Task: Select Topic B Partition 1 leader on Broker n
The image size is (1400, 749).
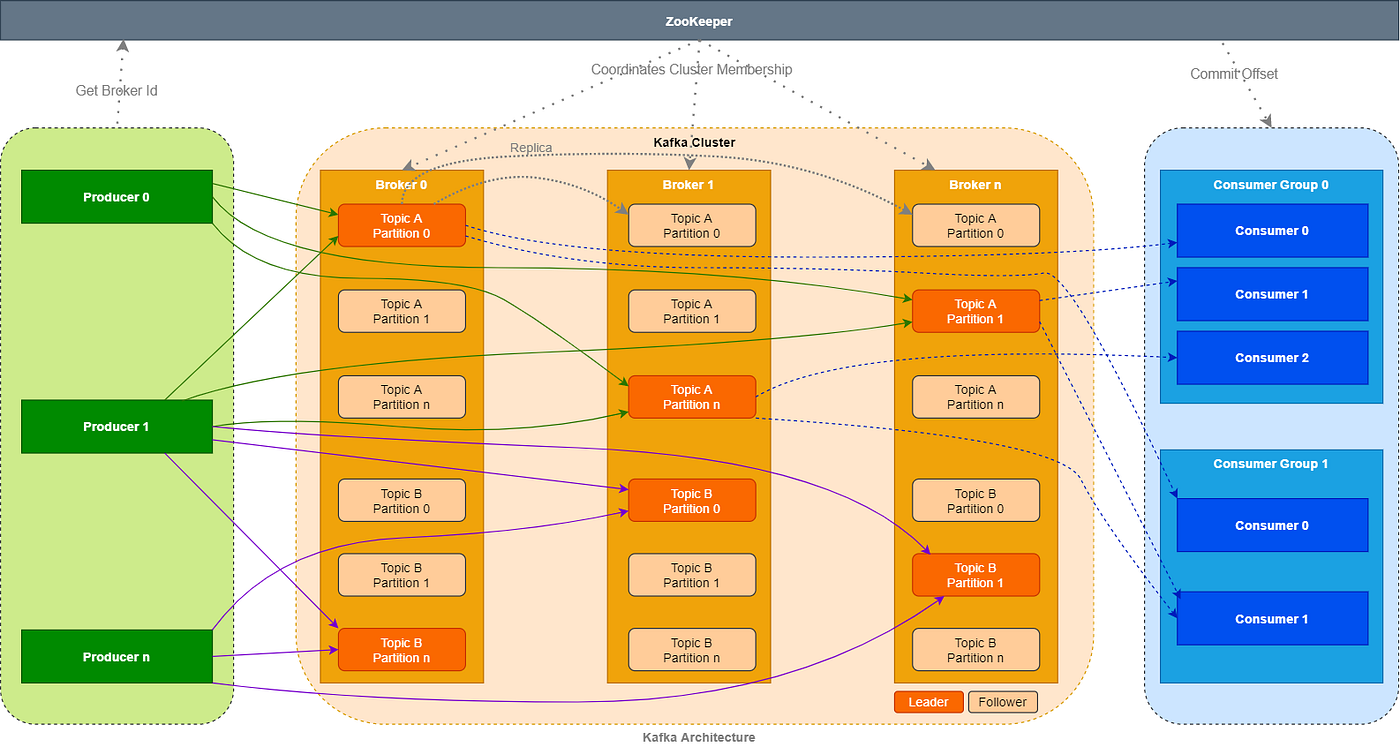Action: pyautogui.click(x=975, y=574)
